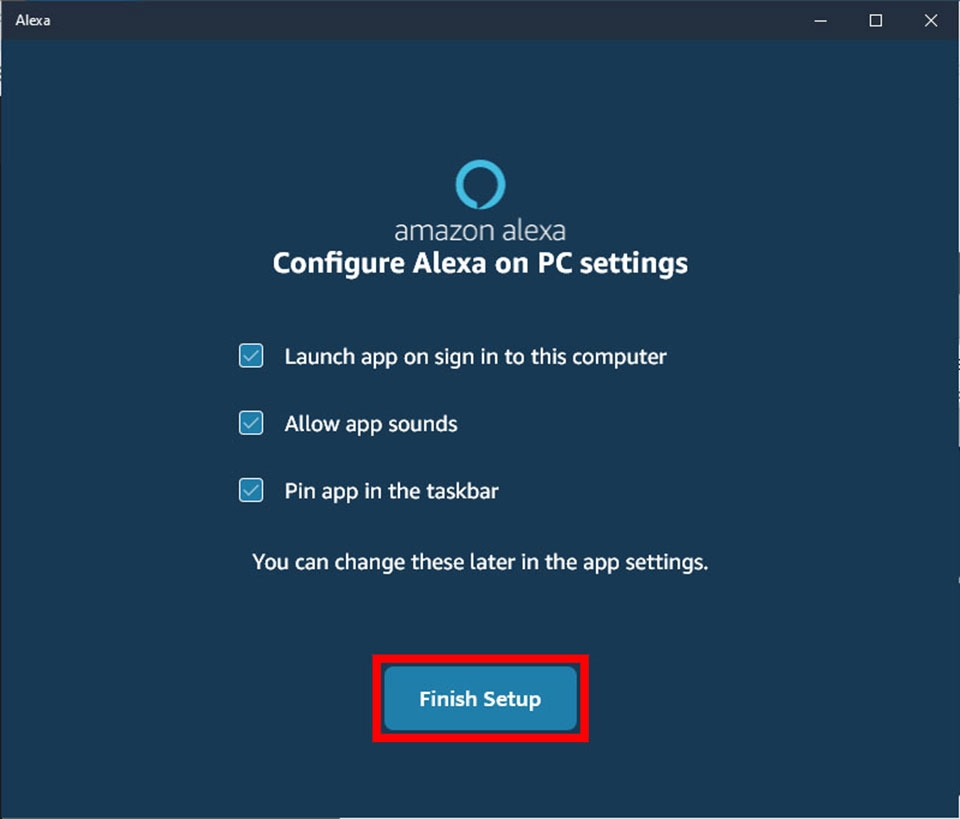The image size is (960, 819).
Task: Toggle "Pin app in the taskbar"
Action: pyautogui.click(x=250, y=490)
